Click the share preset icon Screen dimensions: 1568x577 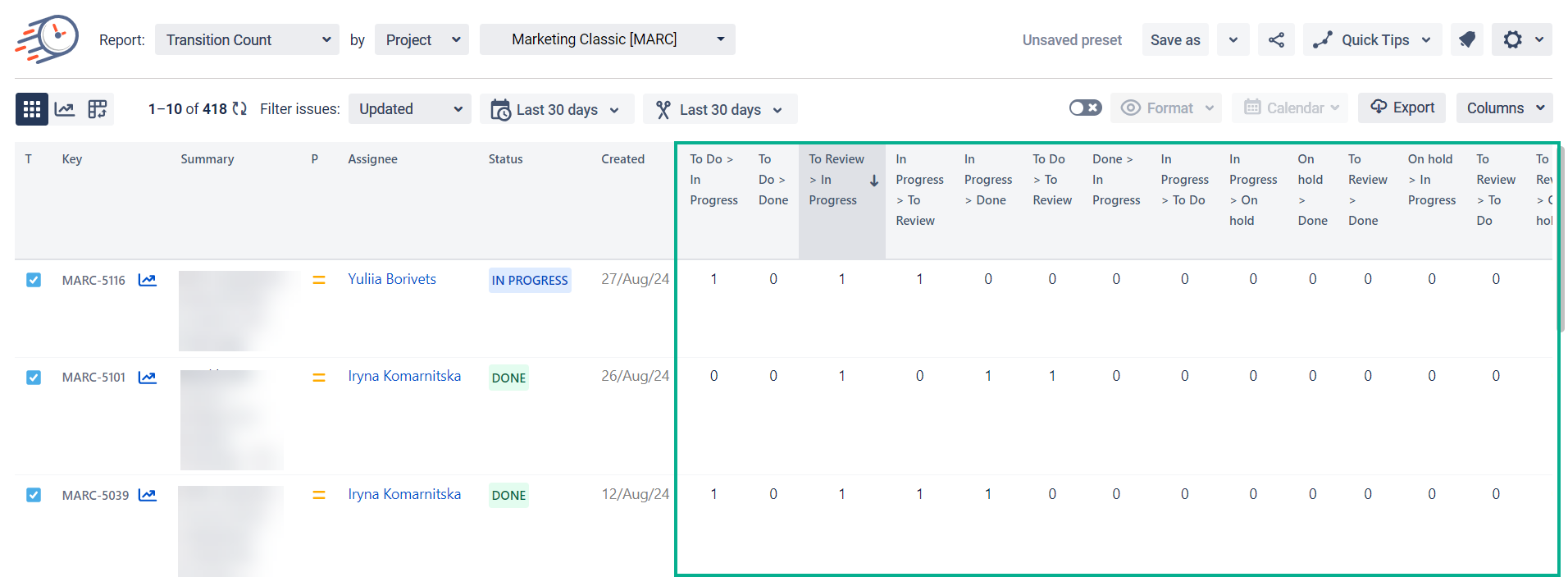point(1276,40)
